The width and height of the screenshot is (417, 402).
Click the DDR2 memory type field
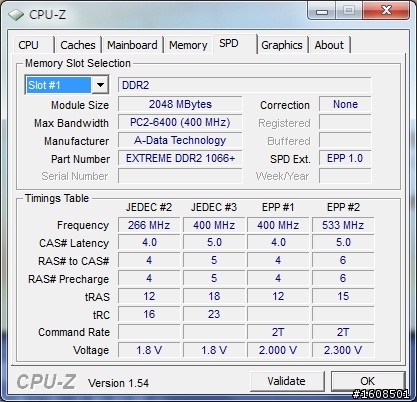[x=245, y=85]
